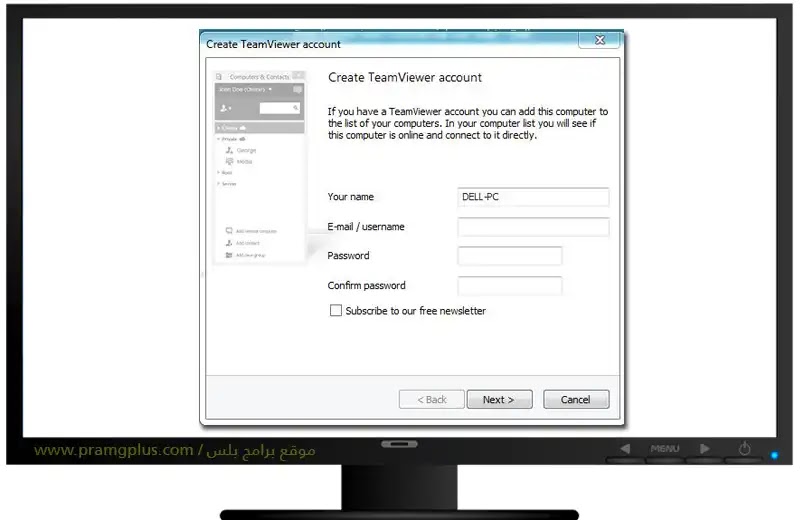The height and width of the screenshot is (520, 800).
Task: Click the Create TeamViewer account heading text
Action: click(405, 78)
